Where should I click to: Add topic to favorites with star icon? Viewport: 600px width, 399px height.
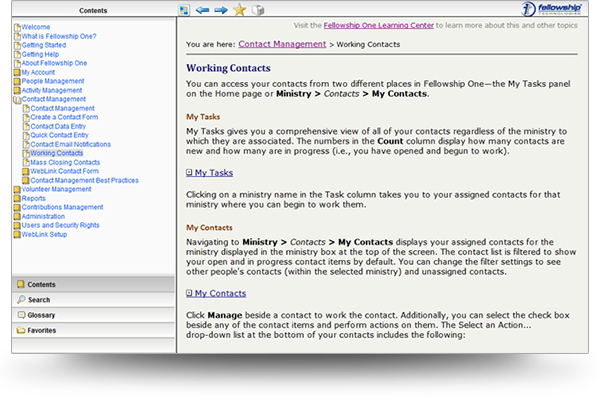[x=240, y=10]
